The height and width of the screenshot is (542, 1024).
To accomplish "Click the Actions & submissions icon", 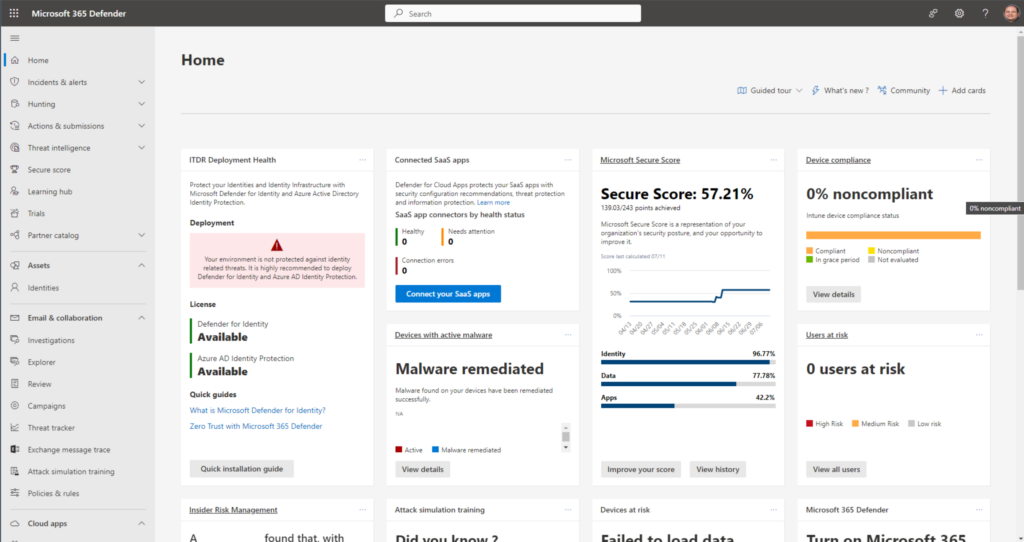I will (x=14, y=125).
